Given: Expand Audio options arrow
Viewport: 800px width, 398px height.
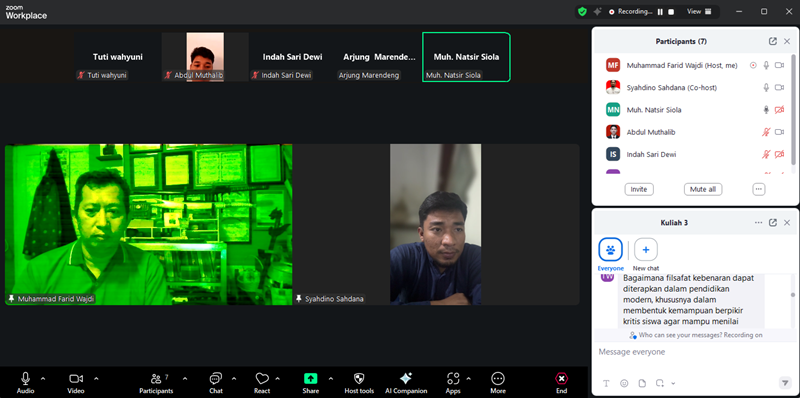Looking at the screenshot, I should (43, 379).
